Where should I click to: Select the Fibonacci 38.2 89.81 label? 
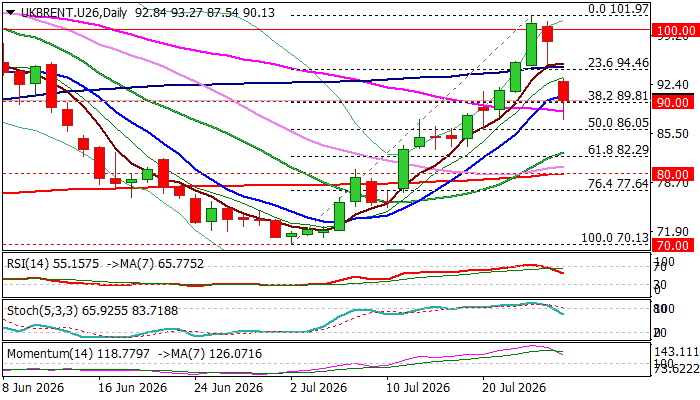click(618, 96)
